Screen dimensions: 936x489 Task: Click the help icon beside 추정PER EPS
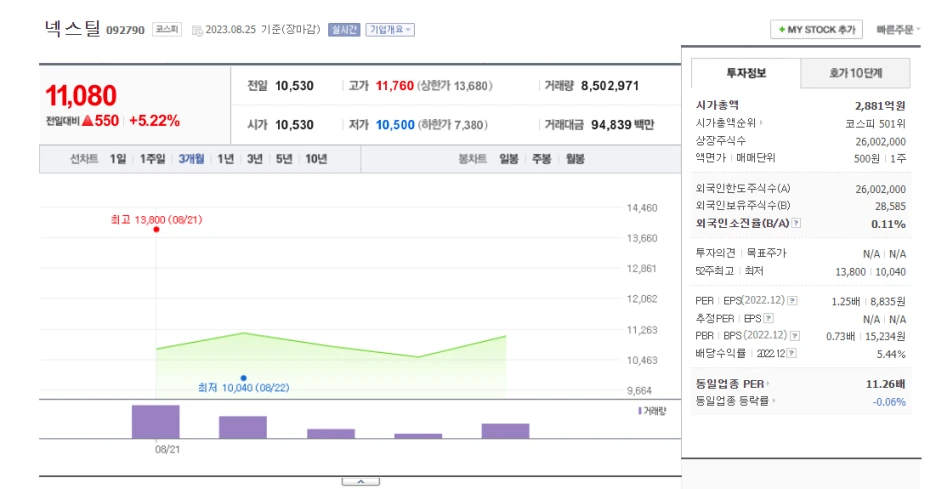click(x=769, y=318)
